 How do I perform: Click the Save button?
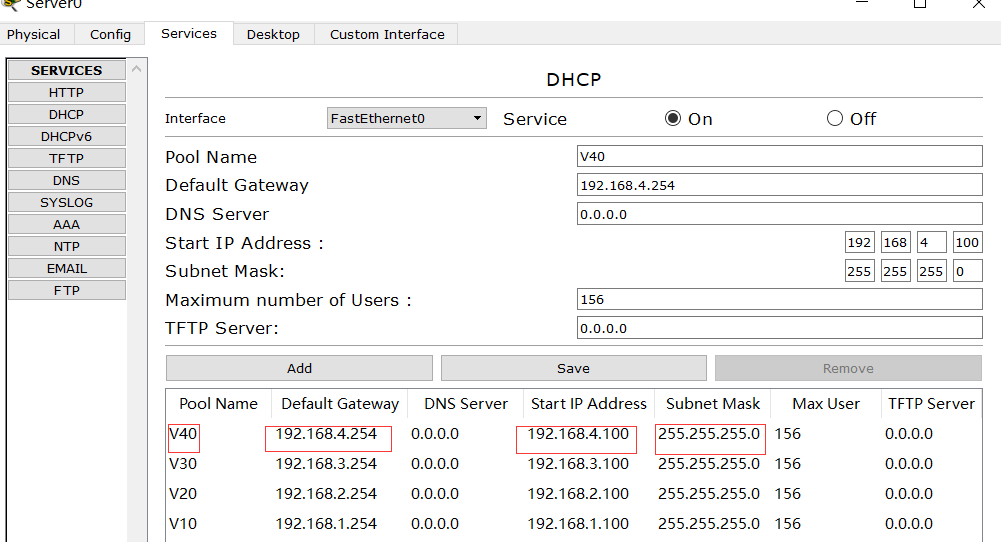point(573,368)
